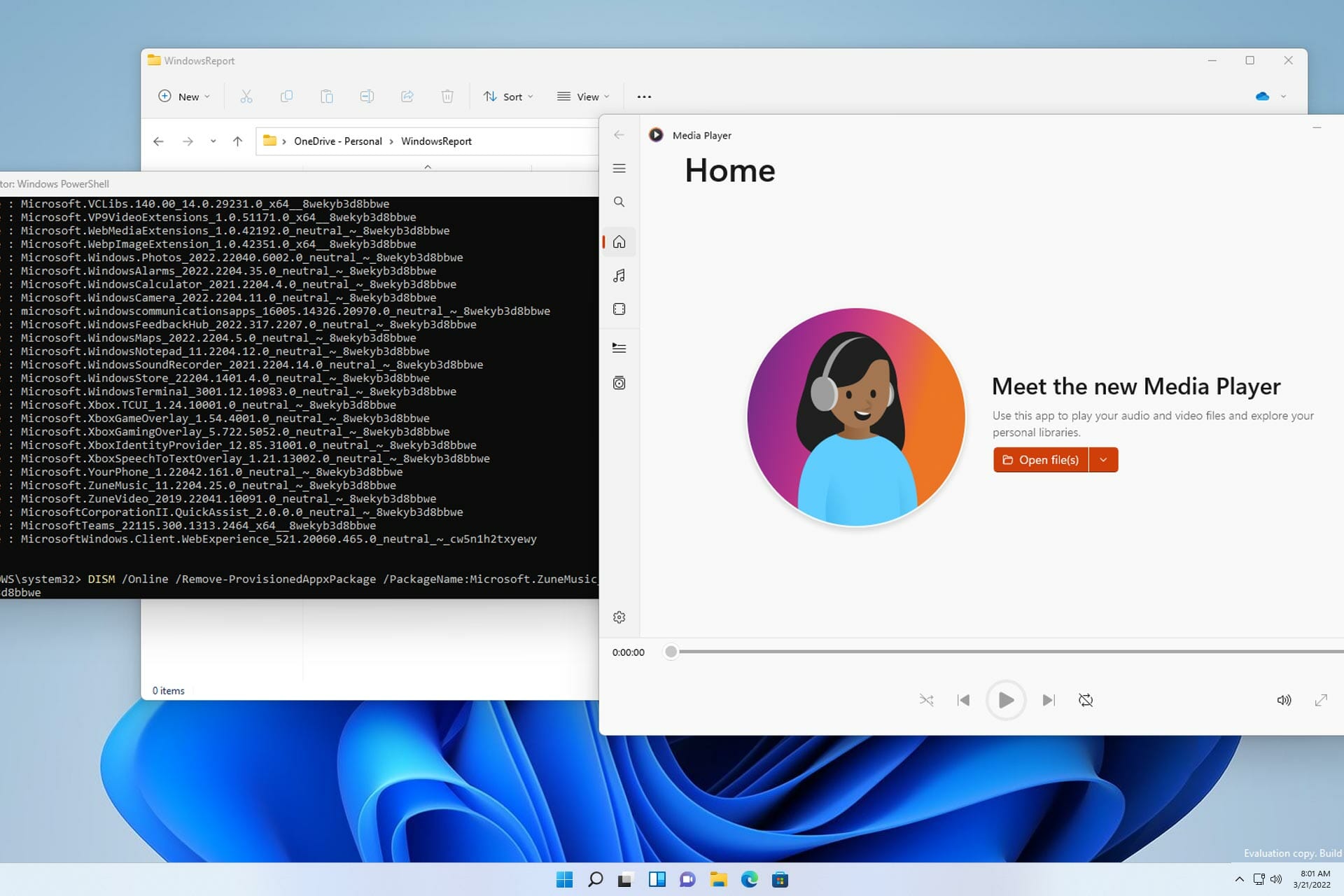Click the Delete icon in File Explorer toolbar
This screenshot has height=896, width=1344.
click(x=447, y=96)
